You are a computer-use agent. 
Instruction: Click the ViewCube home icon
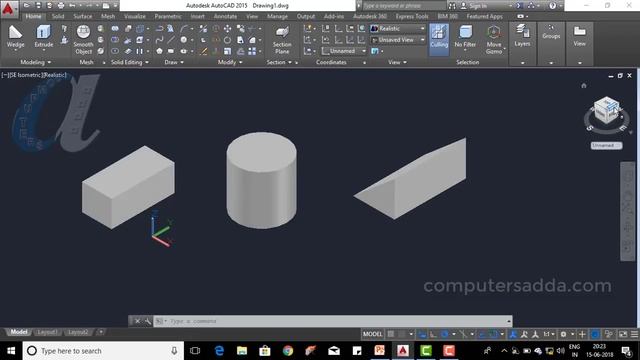point(584,85)
